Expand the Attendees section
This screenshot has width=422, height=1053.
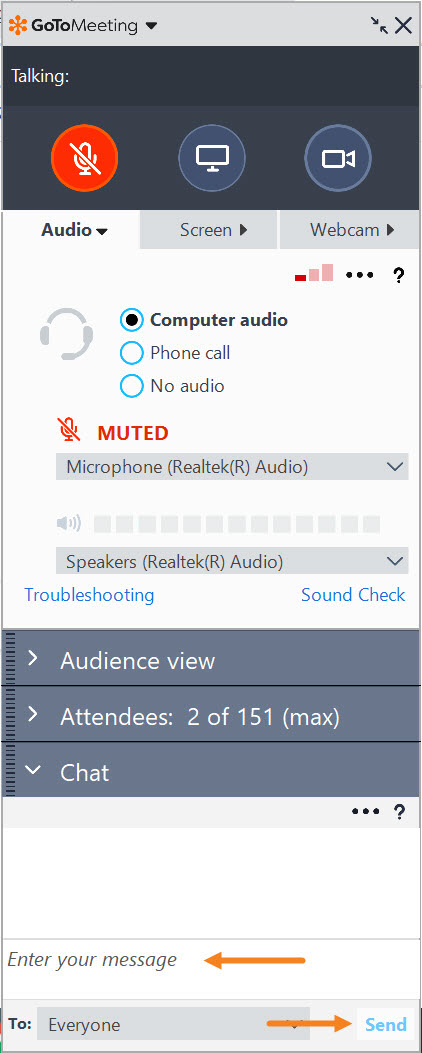(x=212, y=715)
